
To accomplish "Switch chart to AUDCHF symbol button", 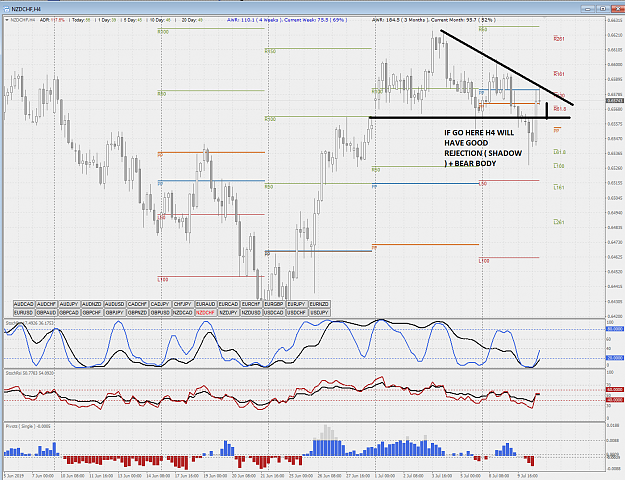I will tap(46, 304).
